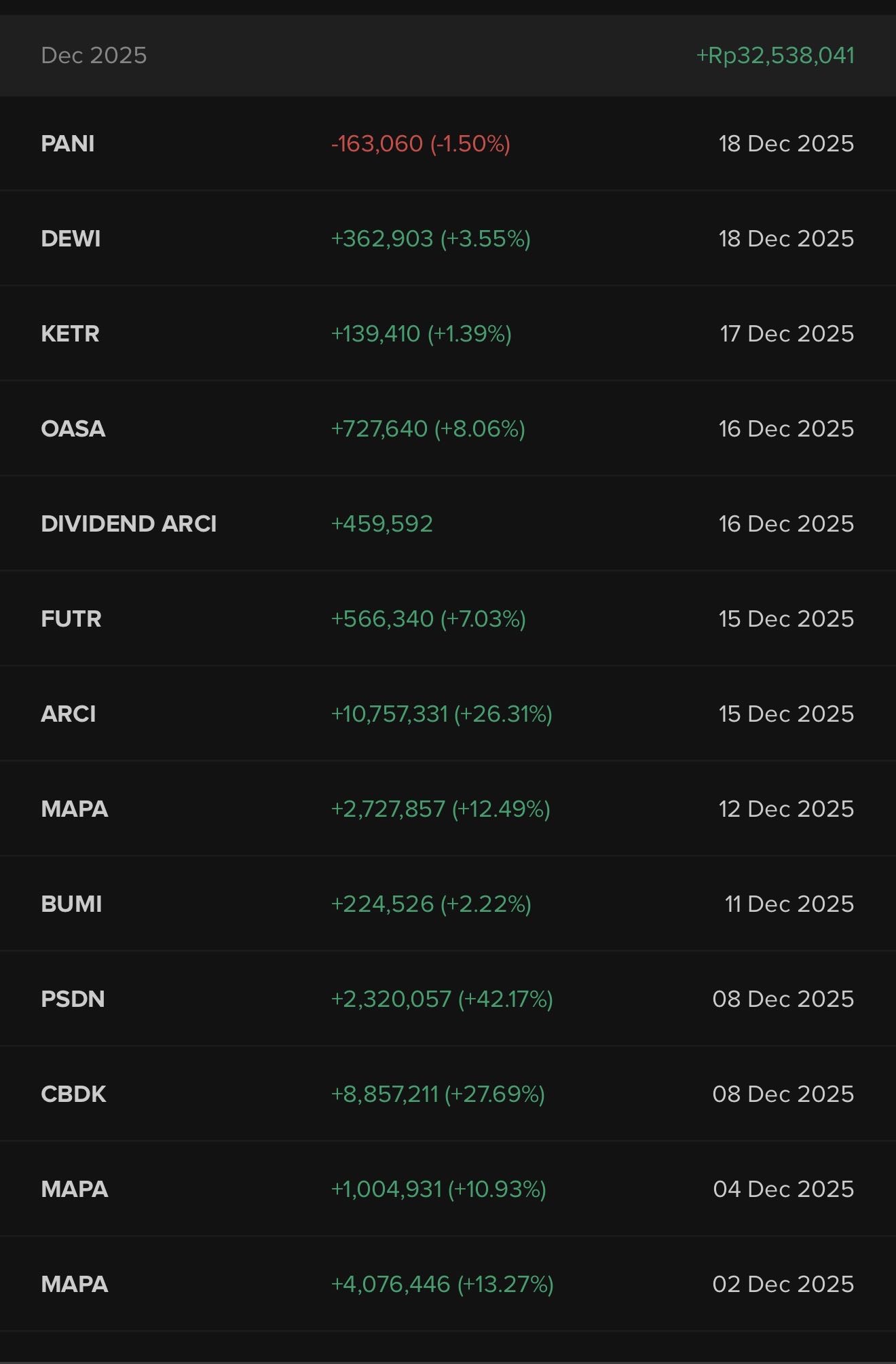Collapse the Dec 2025 month header
Image resolution: width=896 pixels, height=1364 pixels.
tap(94, 56)
